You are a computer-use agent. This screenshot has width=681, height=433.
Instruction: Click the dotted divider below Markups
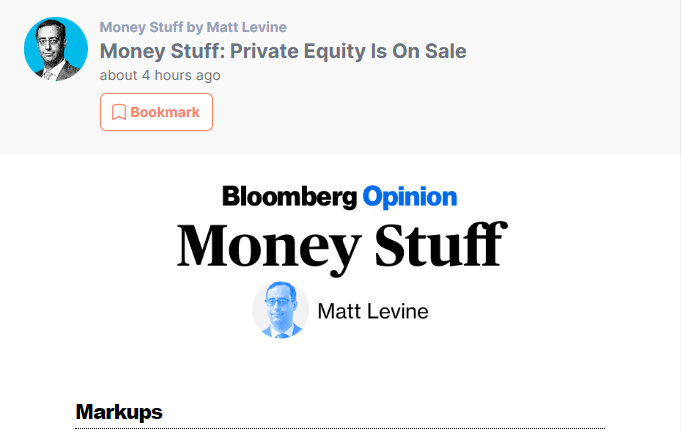(340, 428)
